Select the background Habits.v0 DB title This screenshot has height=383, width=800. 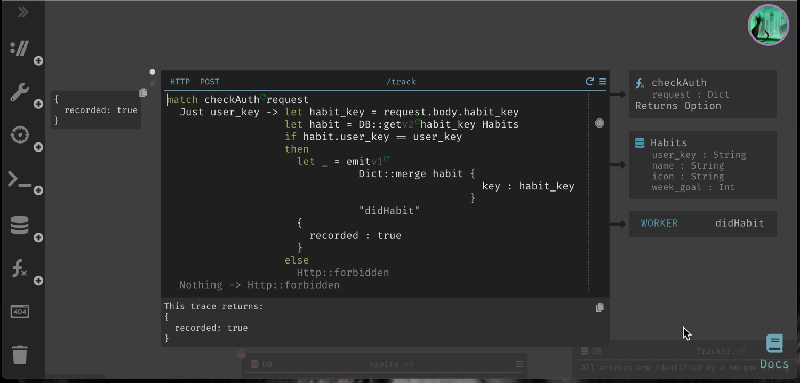click(x=391, y=365)
